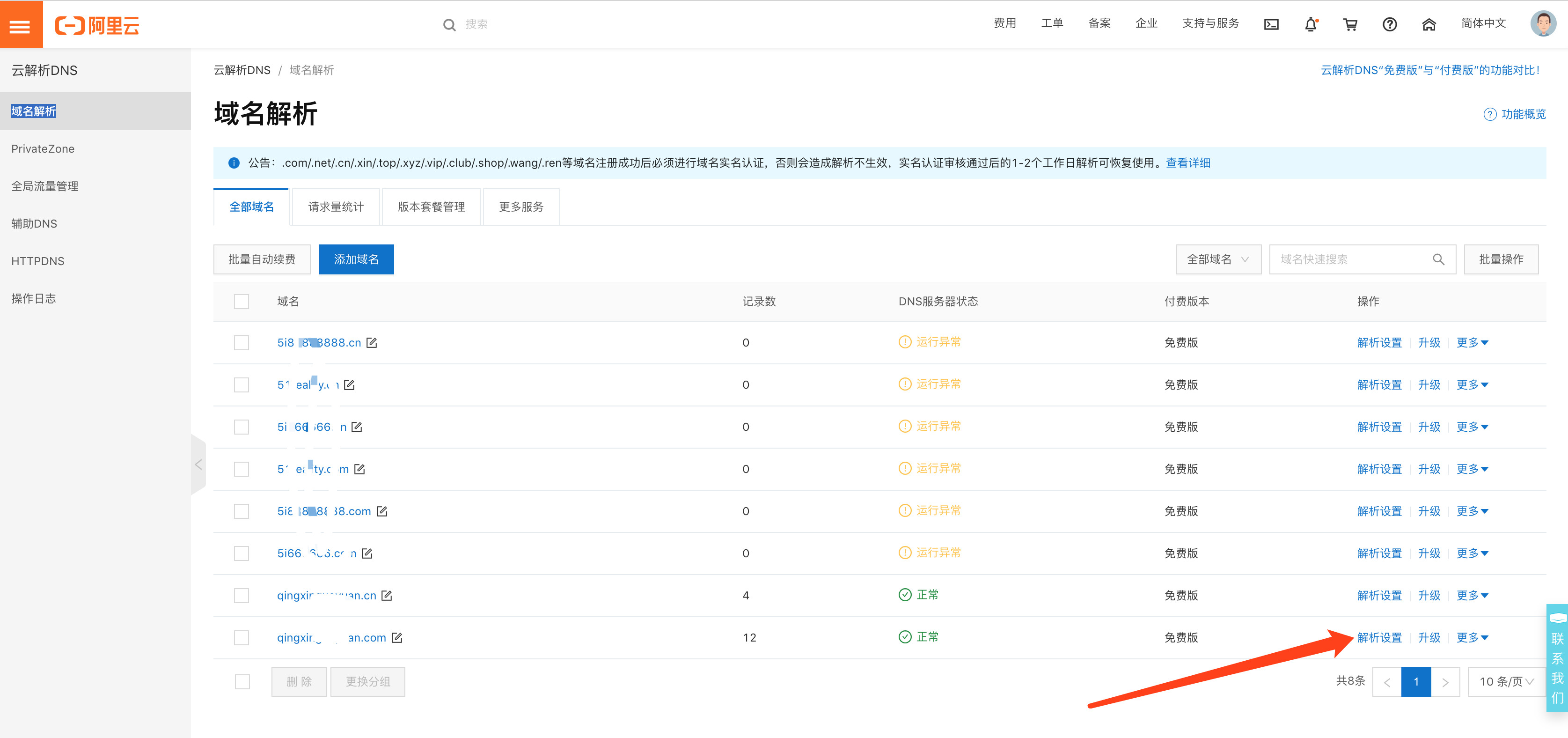Switch to the 请求量统计 tab

pyautogui.click(x=336, y=207)
